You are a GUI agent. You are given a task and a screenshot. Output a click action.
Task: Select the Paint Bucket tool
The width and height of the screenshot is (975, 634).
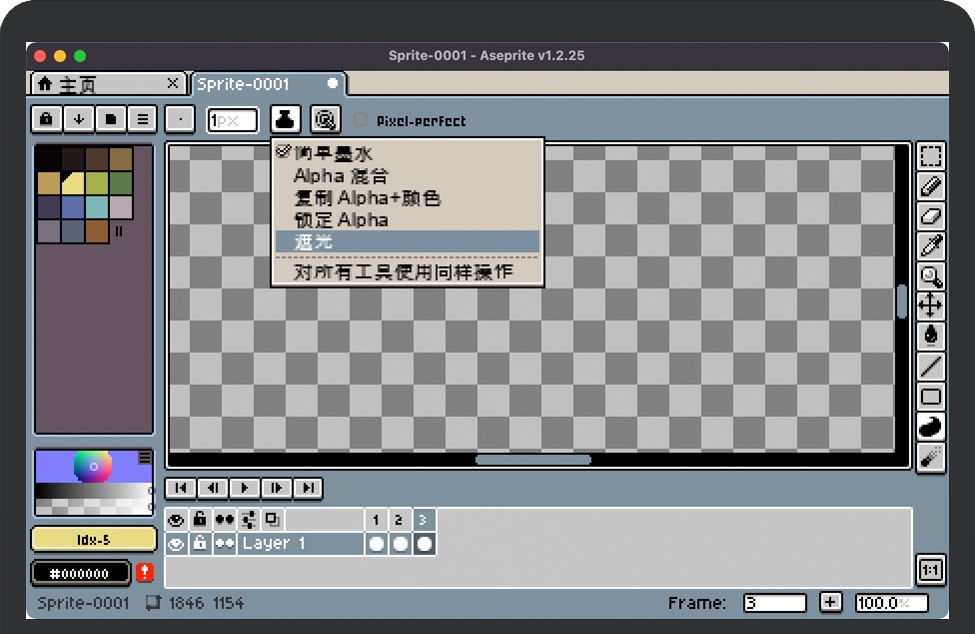pyautogui.click(x=931, y=336)
